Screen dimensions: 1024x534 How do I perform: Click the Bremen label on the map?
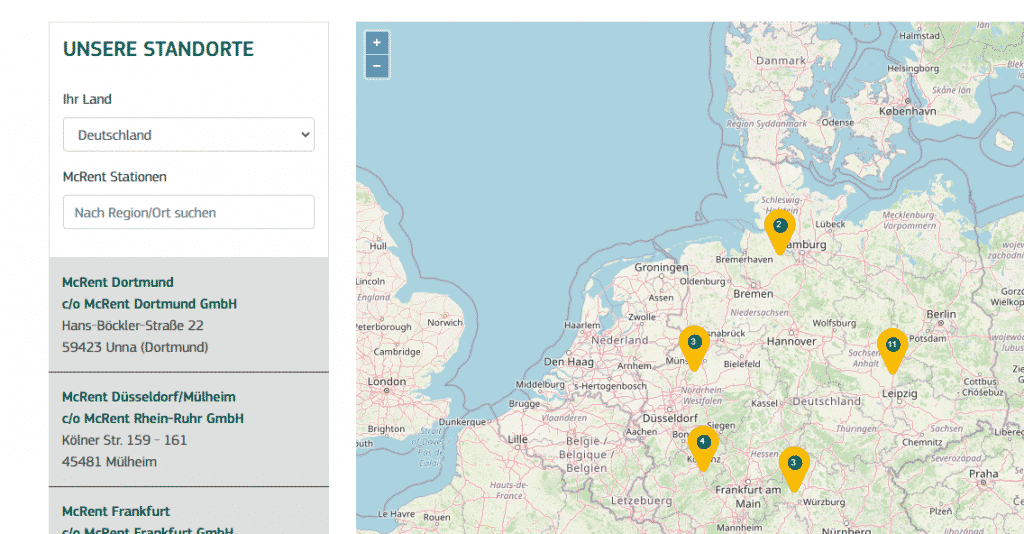coord(753,294)
